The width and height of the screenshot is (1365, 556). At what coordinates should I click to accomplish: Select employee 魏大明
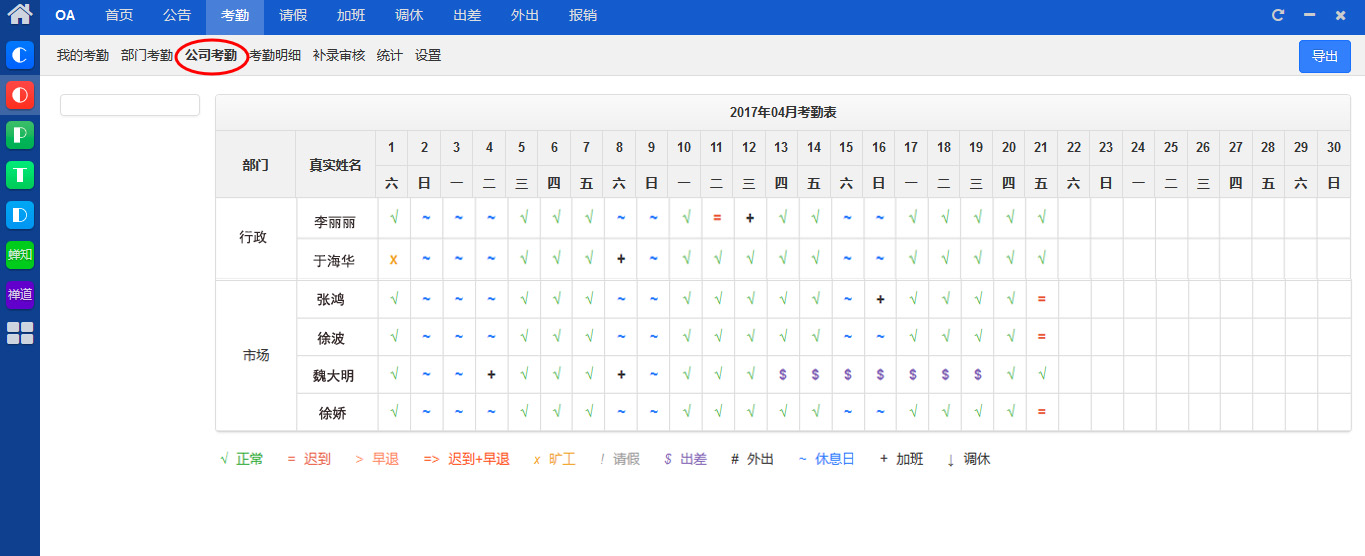click(x=333, y=376)
